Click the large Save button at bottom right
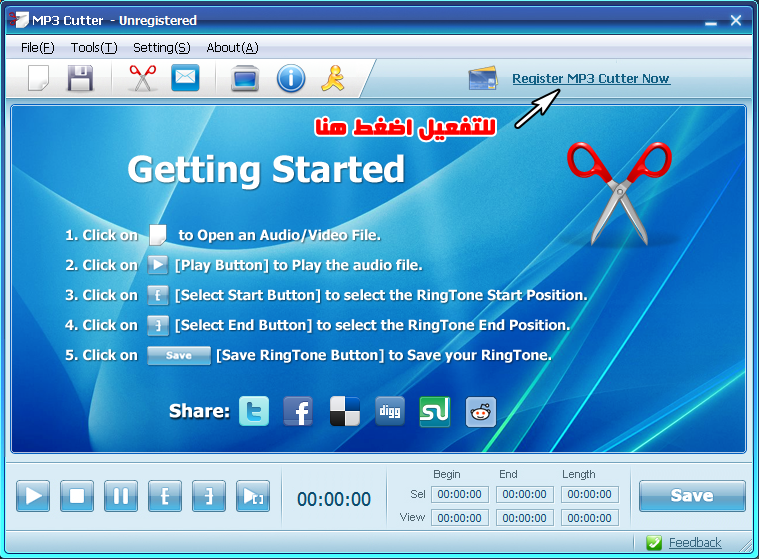 [x=692, y=496]
